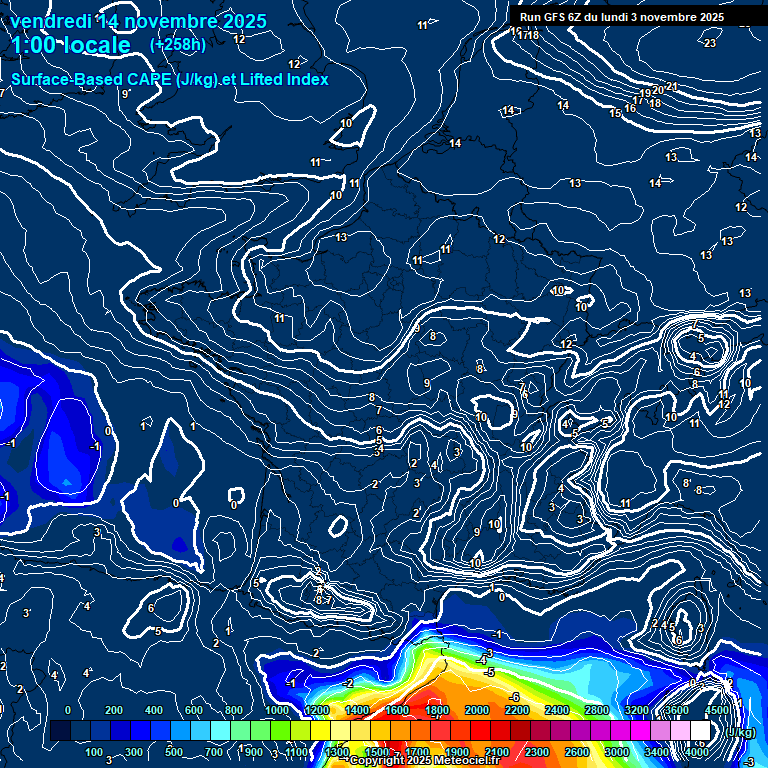Click the '3200' legend label
The width and height of the screenshot is (768, 768).
pos(637,710)
